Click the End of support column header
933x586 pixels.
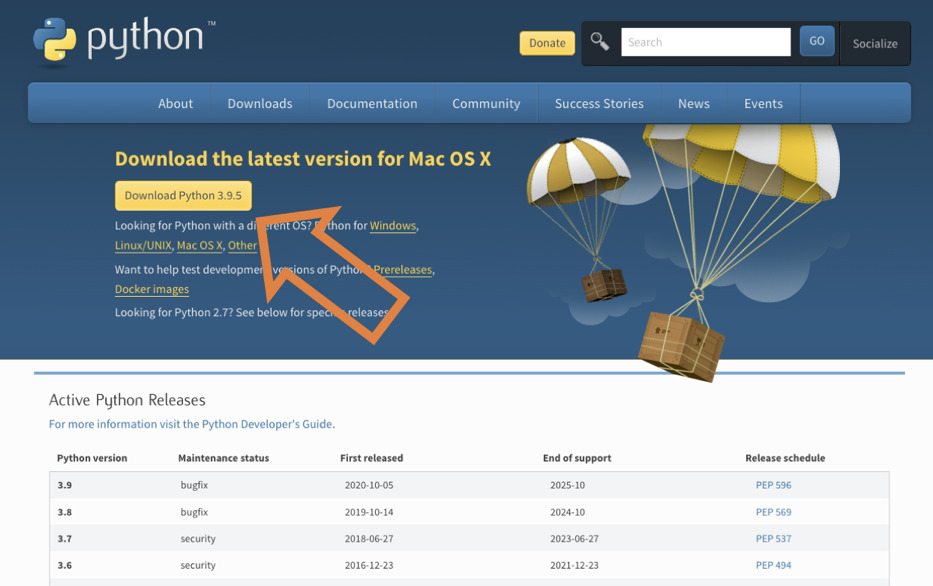[577, 458]
